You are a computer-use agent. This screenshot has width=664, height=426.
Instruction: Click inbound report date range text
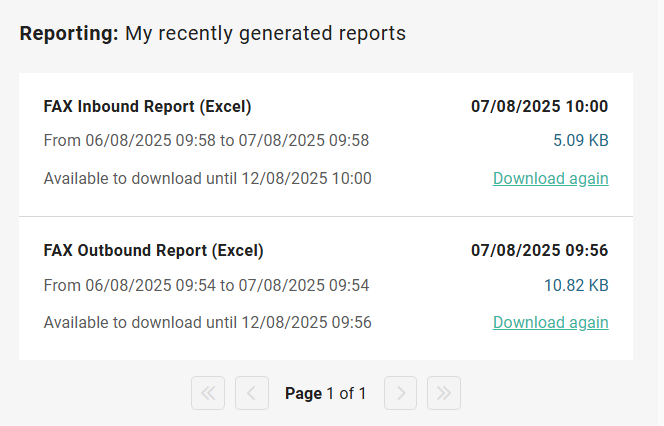coord(206,141)
